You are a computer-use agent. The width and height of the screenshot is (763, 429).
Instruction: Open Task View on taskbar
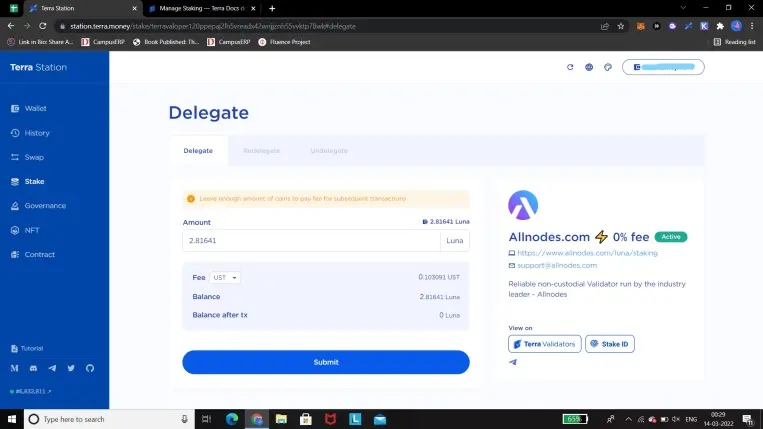point(206,419)
